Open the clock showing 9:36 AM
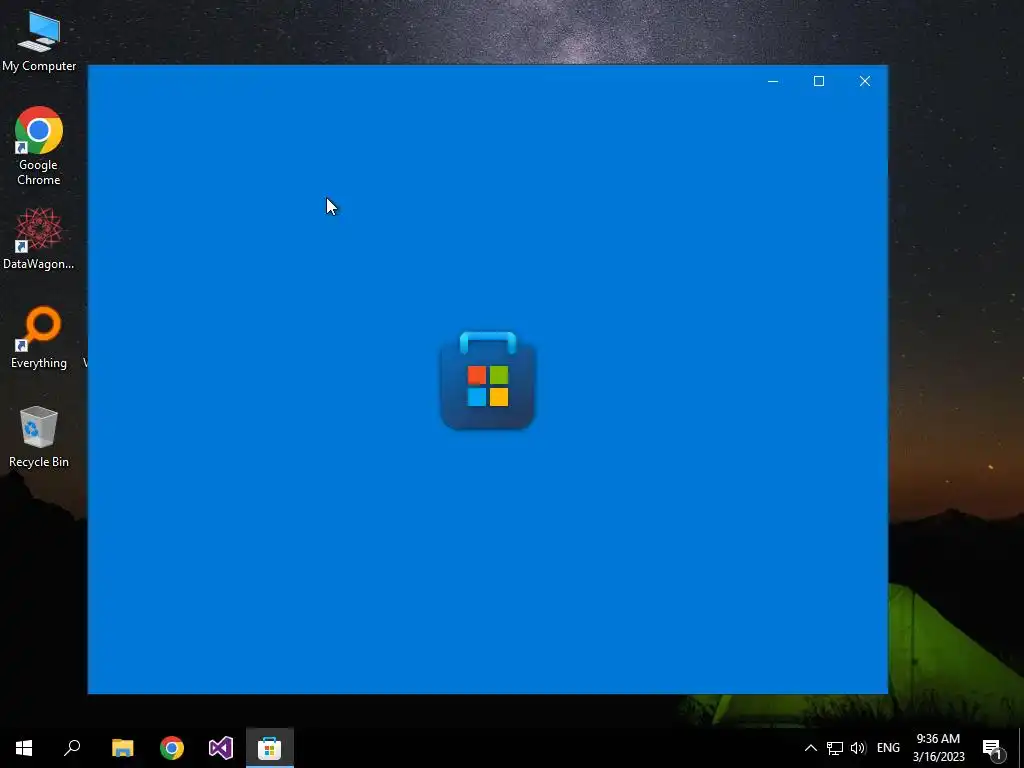Image resolution: width=1024 pixels, height=768 pixels. [x=938, y=748]
